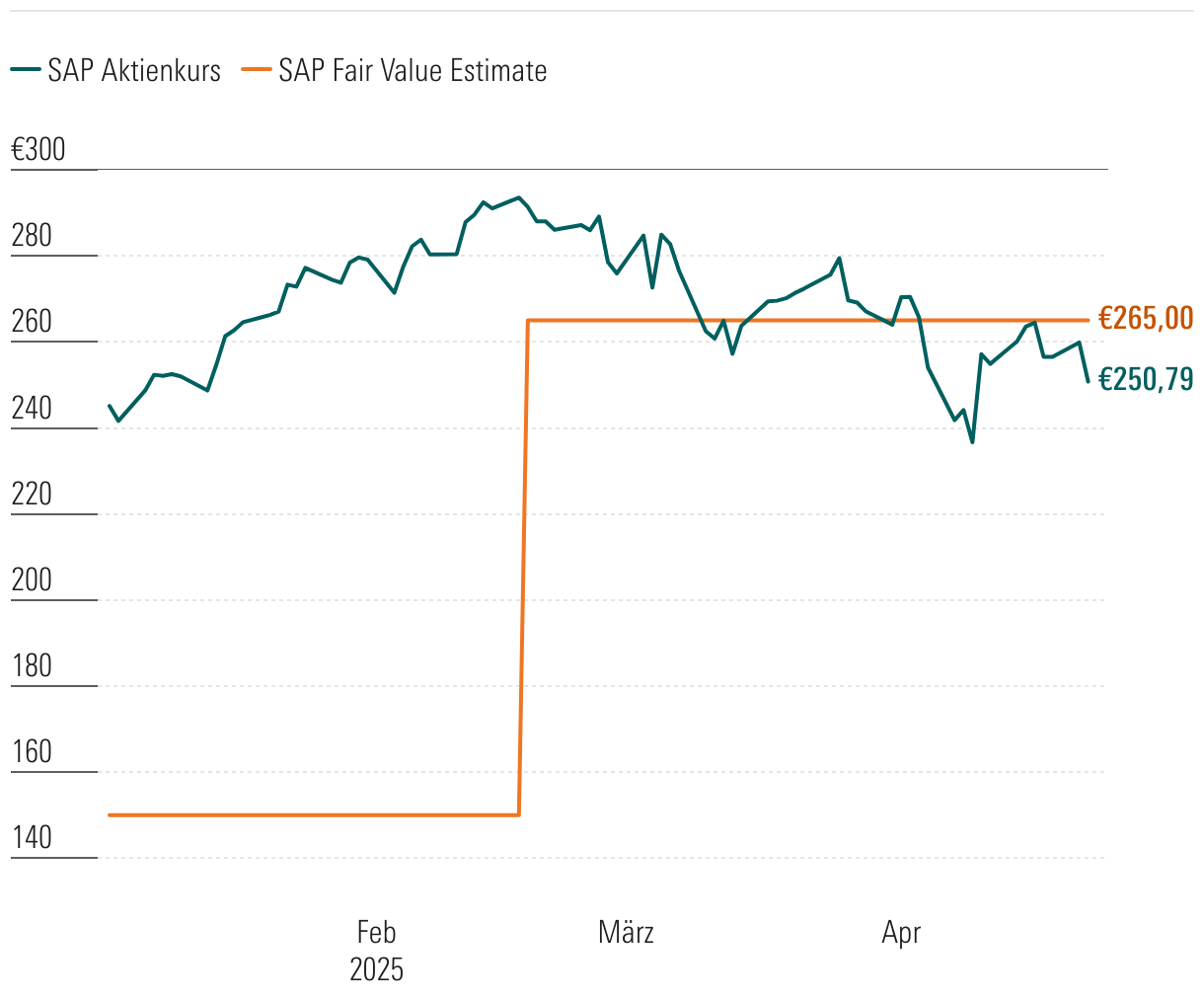
Task: Pick the 200 y-axis tick label
Action: [x=32, y=580]
